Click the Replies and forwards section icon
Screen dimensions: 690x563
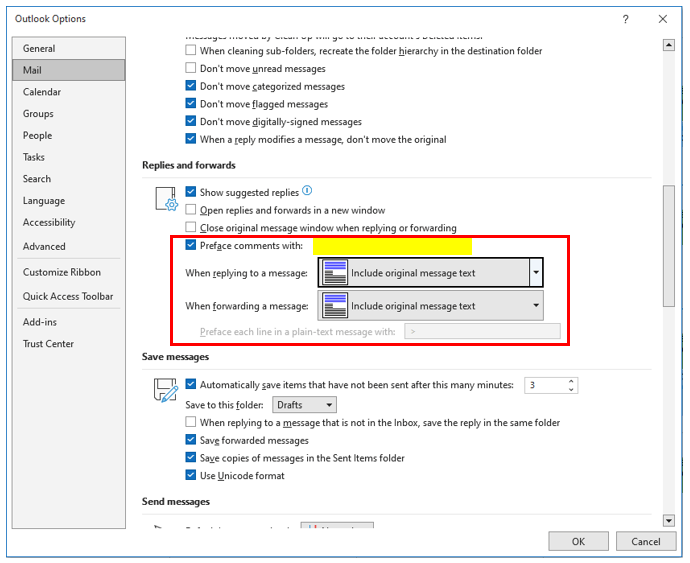166,199
